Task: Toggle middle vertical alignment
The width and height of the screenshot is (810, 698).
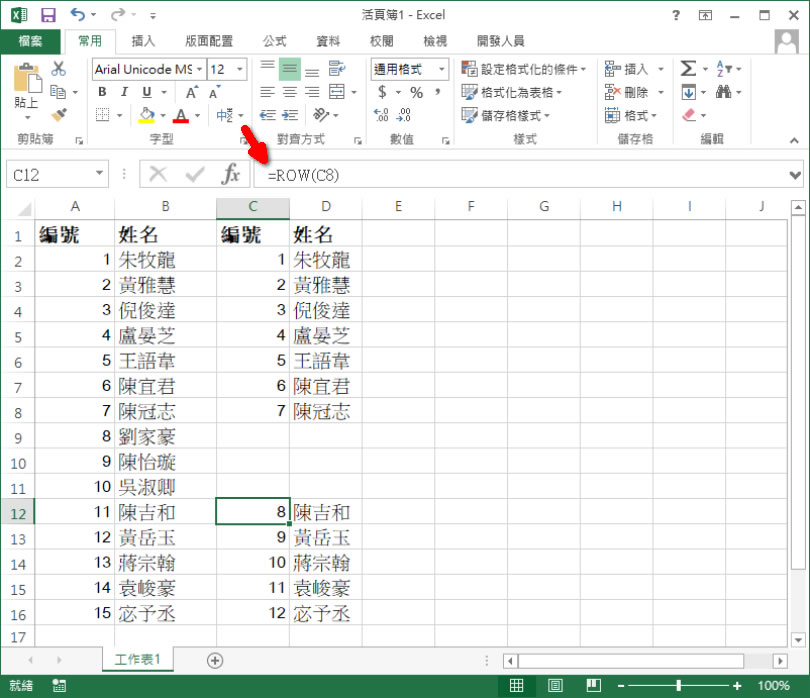Action: point(290,69)
